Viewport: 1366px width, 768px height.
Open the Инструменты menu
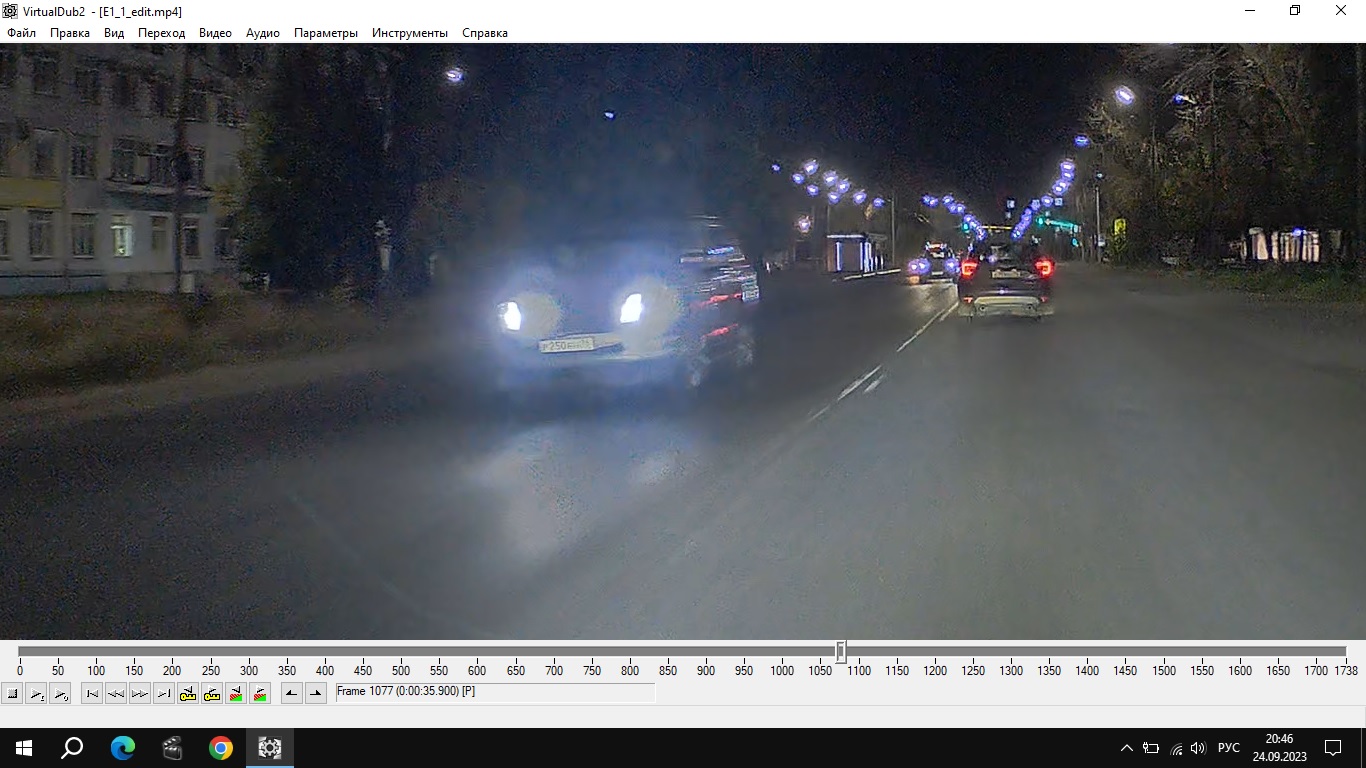(409, 33)
